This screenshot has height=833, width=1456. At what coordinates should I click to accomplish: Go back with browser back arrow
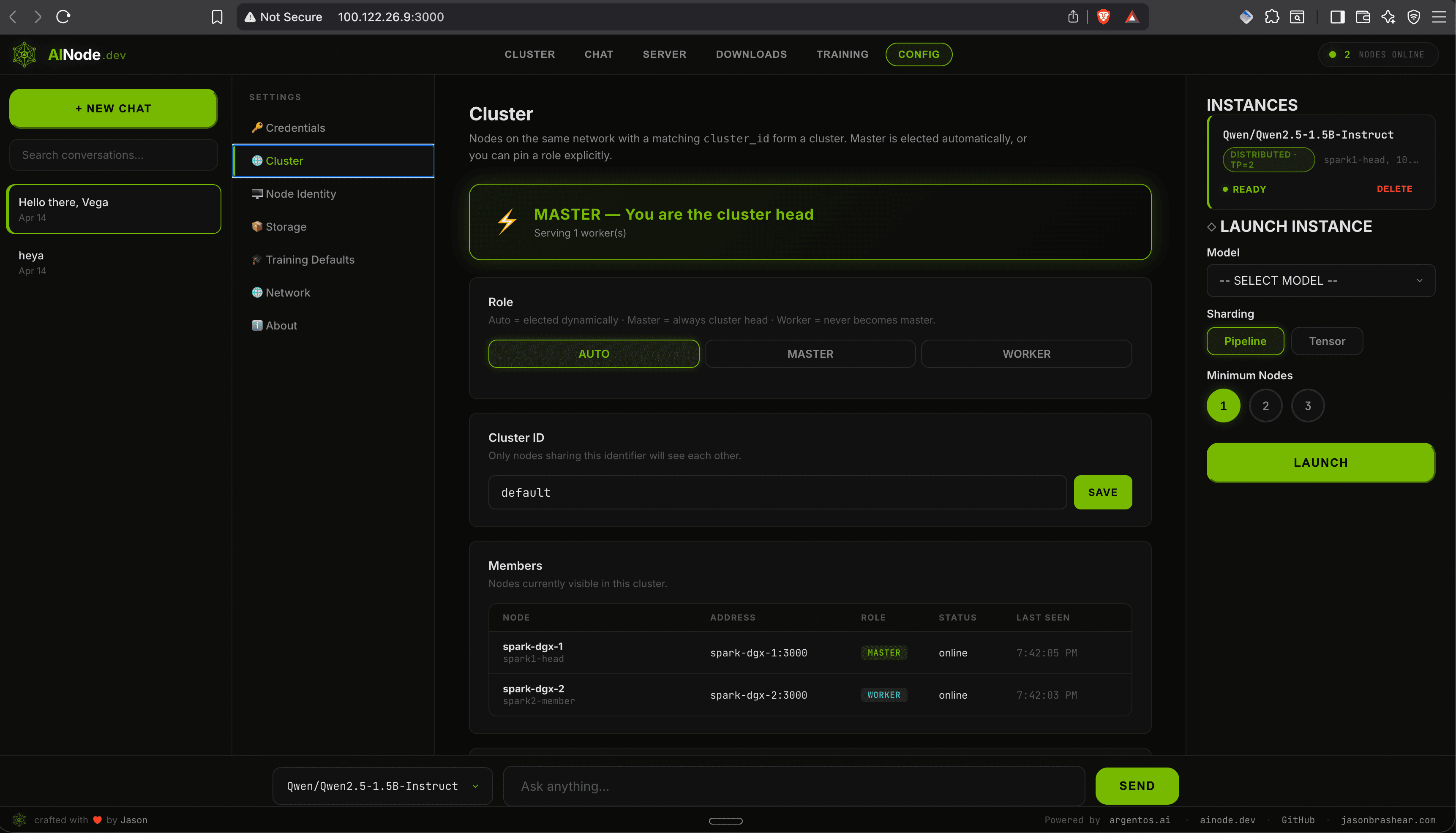(13, 16)
